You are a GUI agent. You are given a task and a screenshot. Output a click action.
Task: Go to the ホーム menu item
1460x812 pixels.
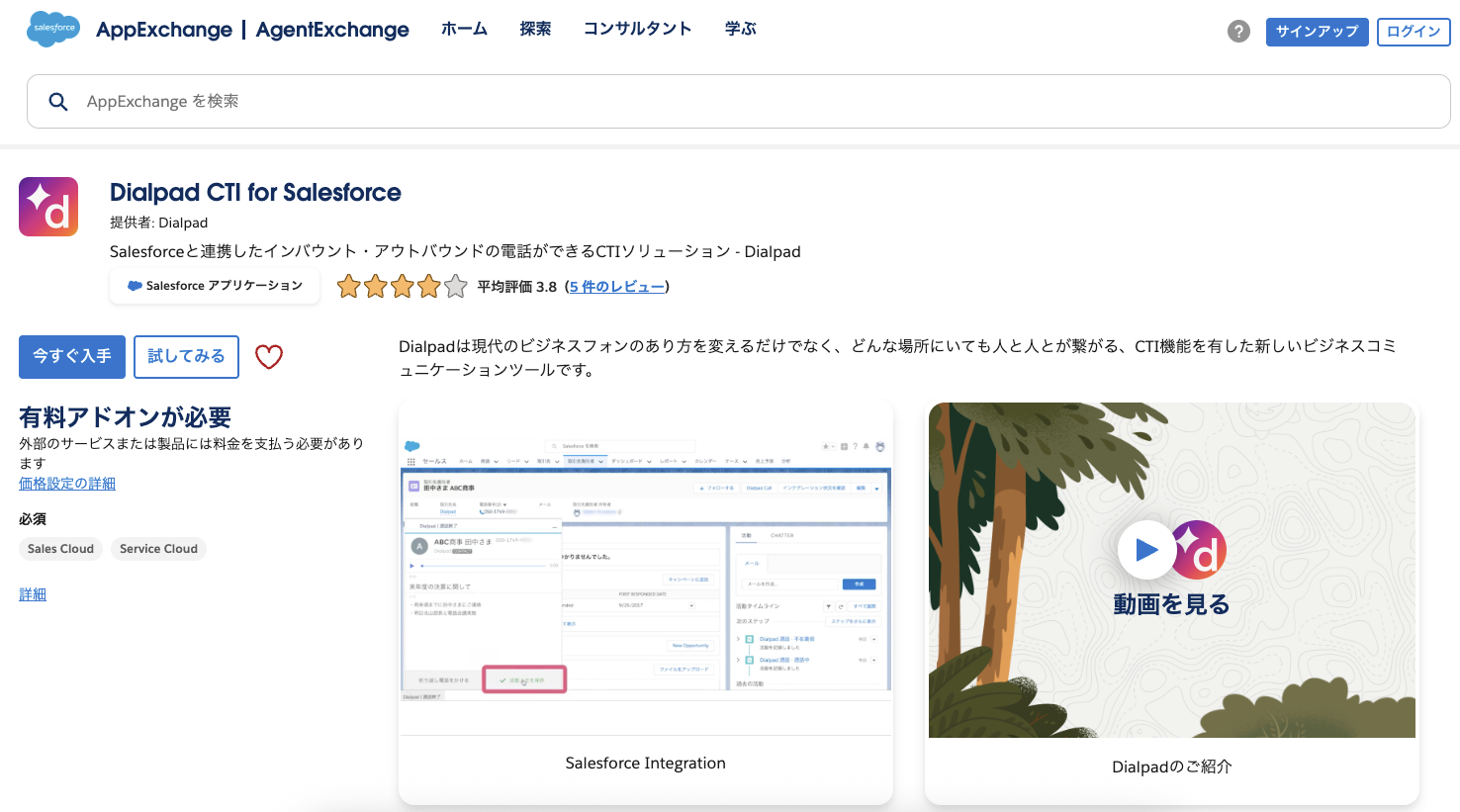coord(464,29)
